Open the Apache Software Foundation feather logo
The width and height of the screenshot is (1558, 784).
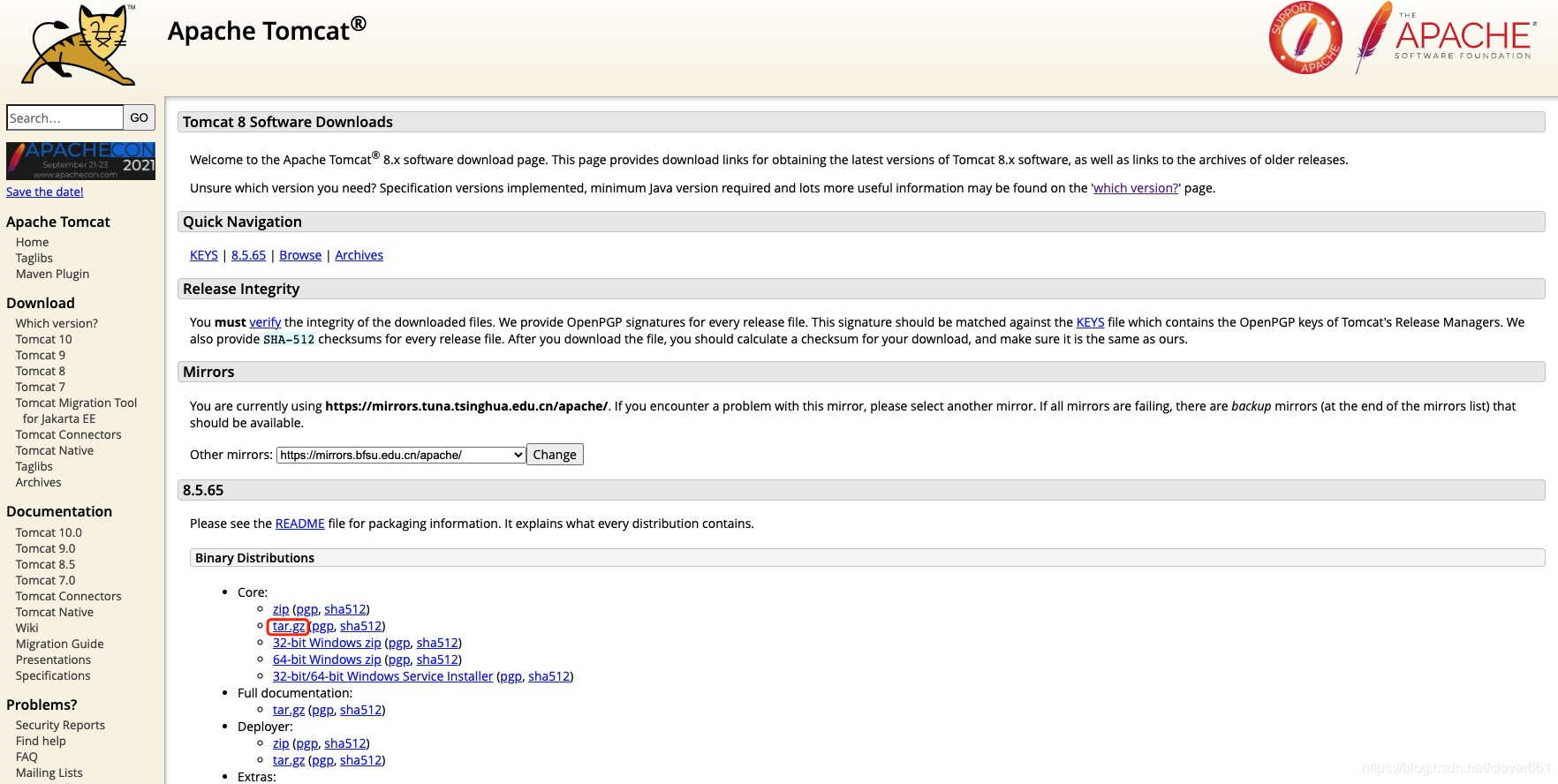pyautogui.click(x=1443, y=38)
